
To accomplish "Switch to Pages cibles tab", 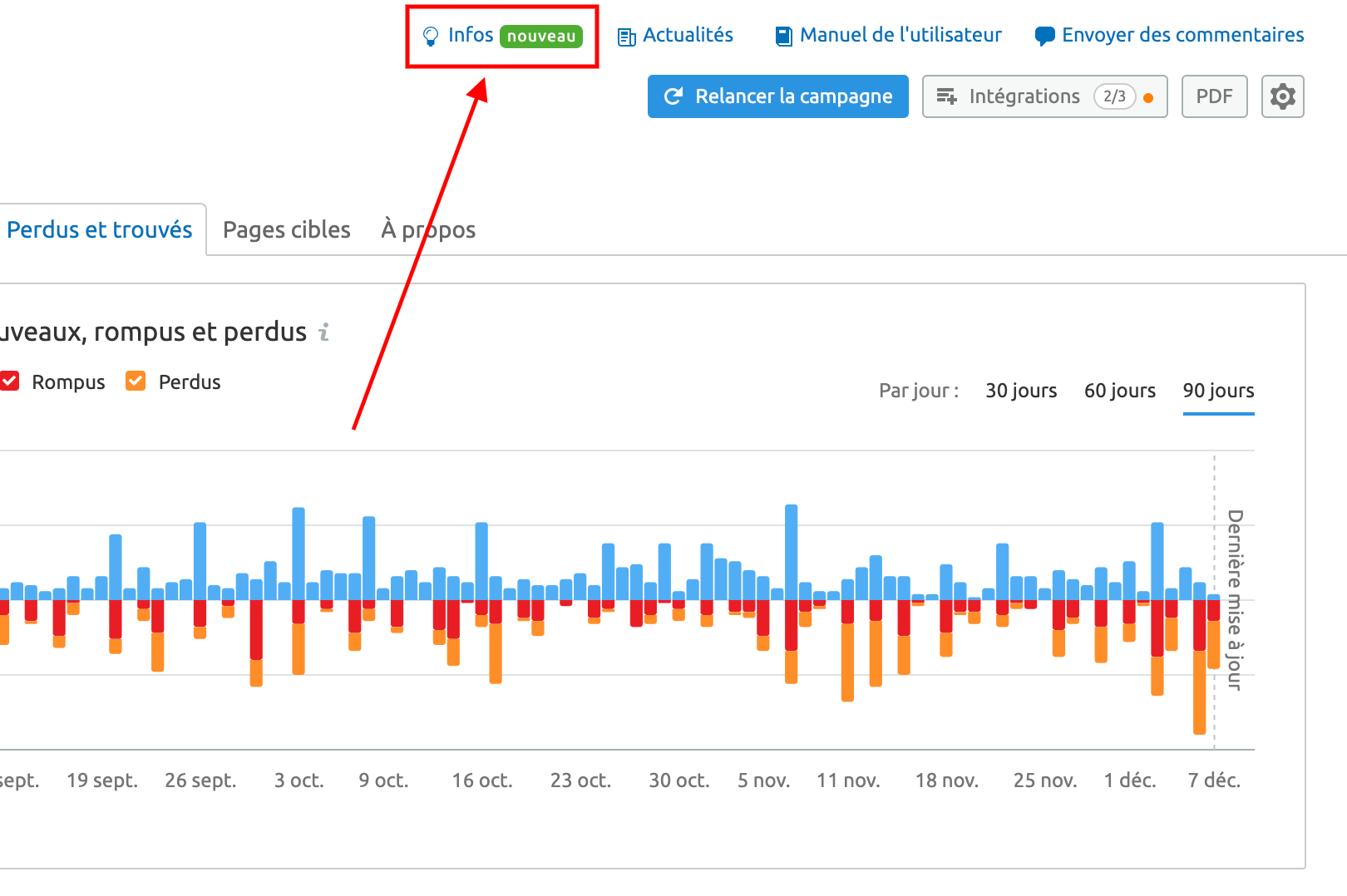I will (286, 229).
